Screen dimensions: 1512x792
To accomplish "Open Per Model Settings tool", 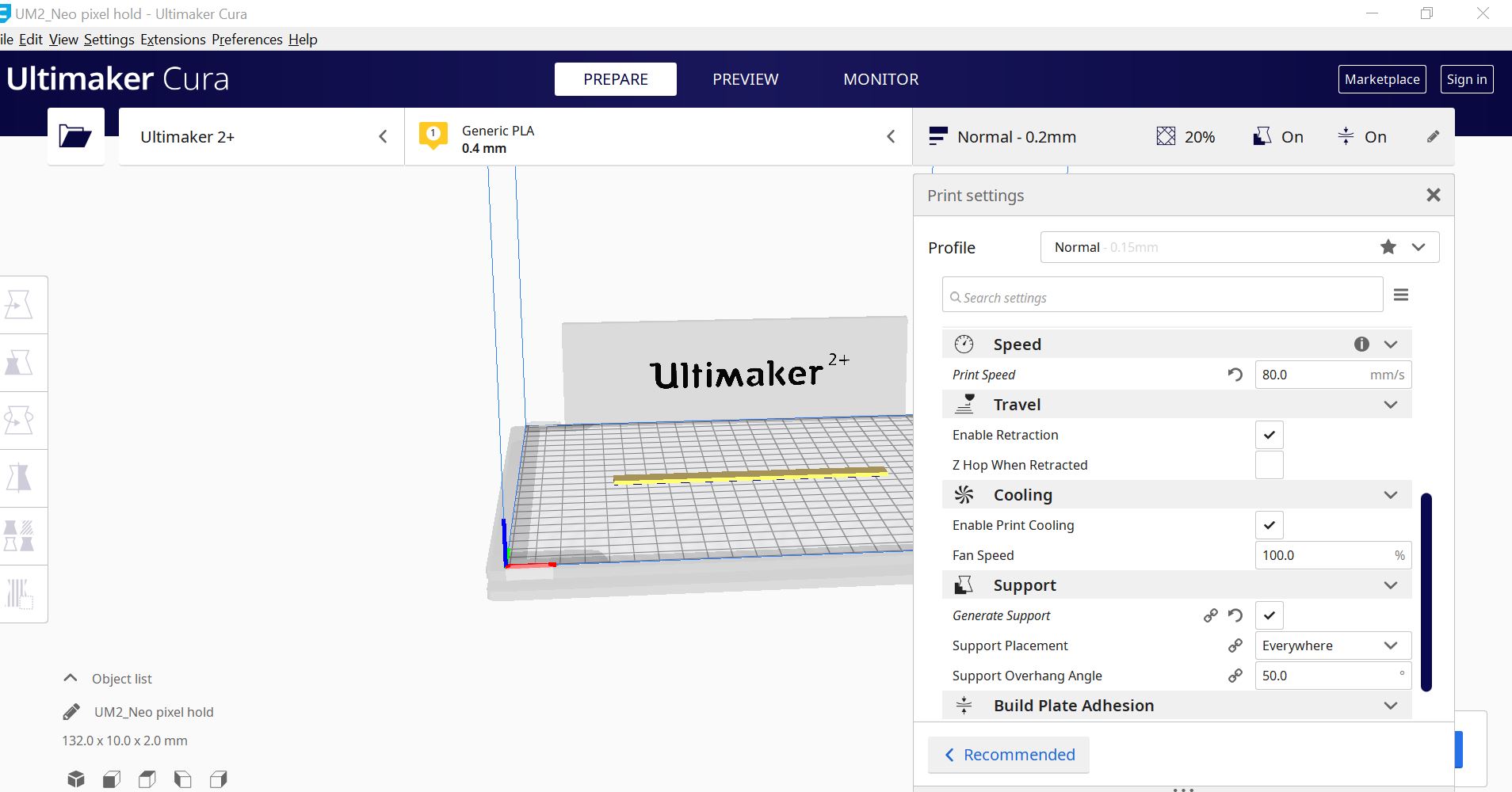I will tap(19, 536).
